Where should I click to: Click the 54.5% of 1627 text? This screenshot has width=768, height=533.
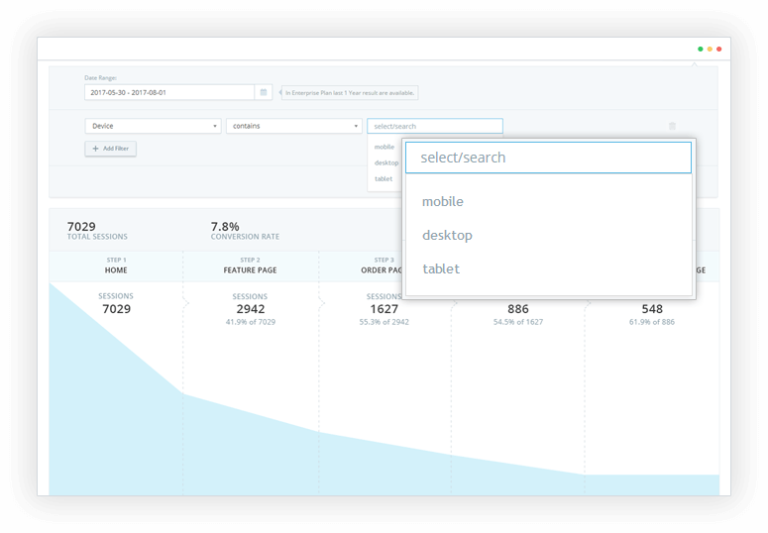518,322
